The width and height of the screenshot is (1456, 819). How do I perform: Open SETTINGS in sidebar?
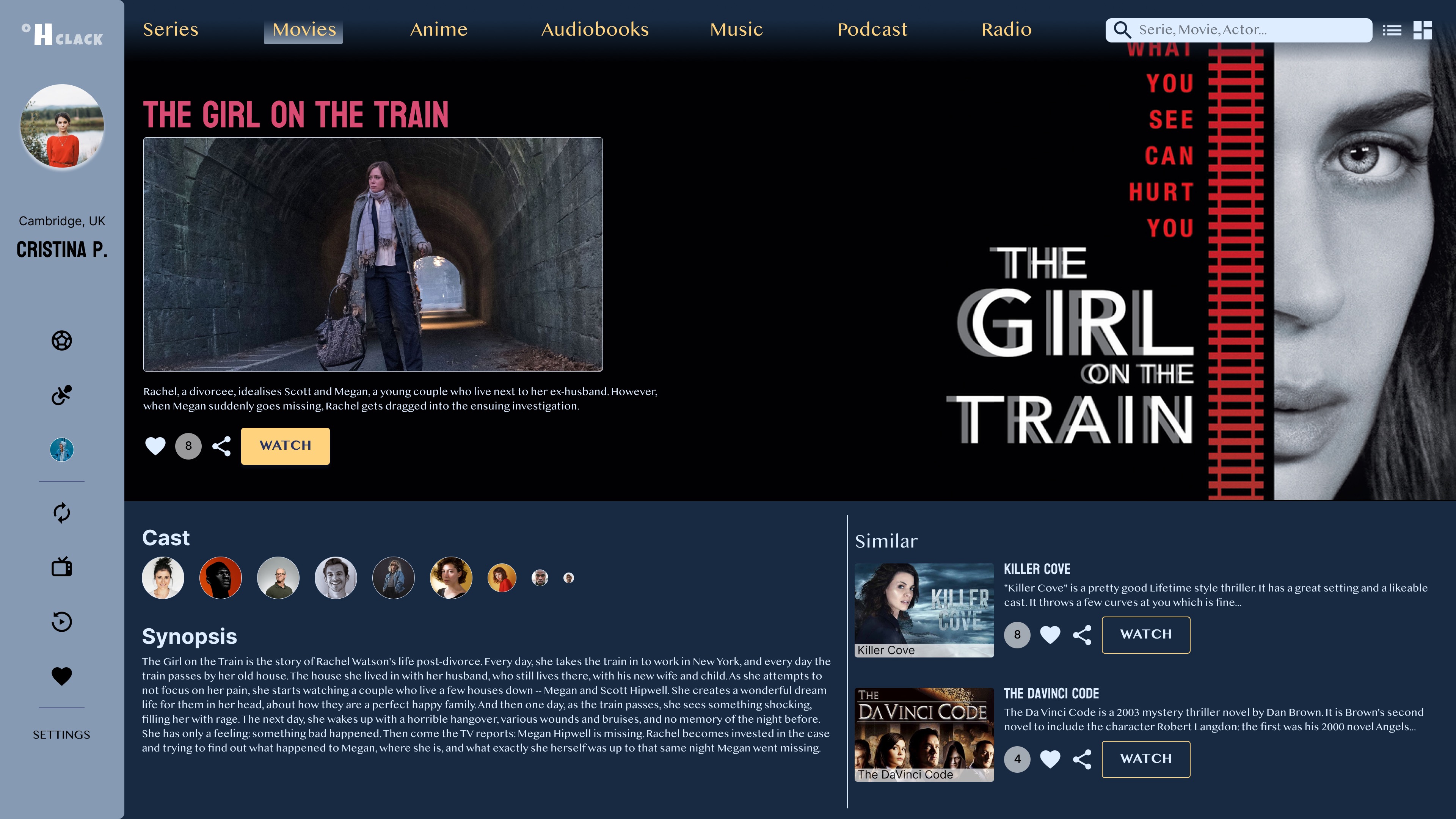point(61,735)
